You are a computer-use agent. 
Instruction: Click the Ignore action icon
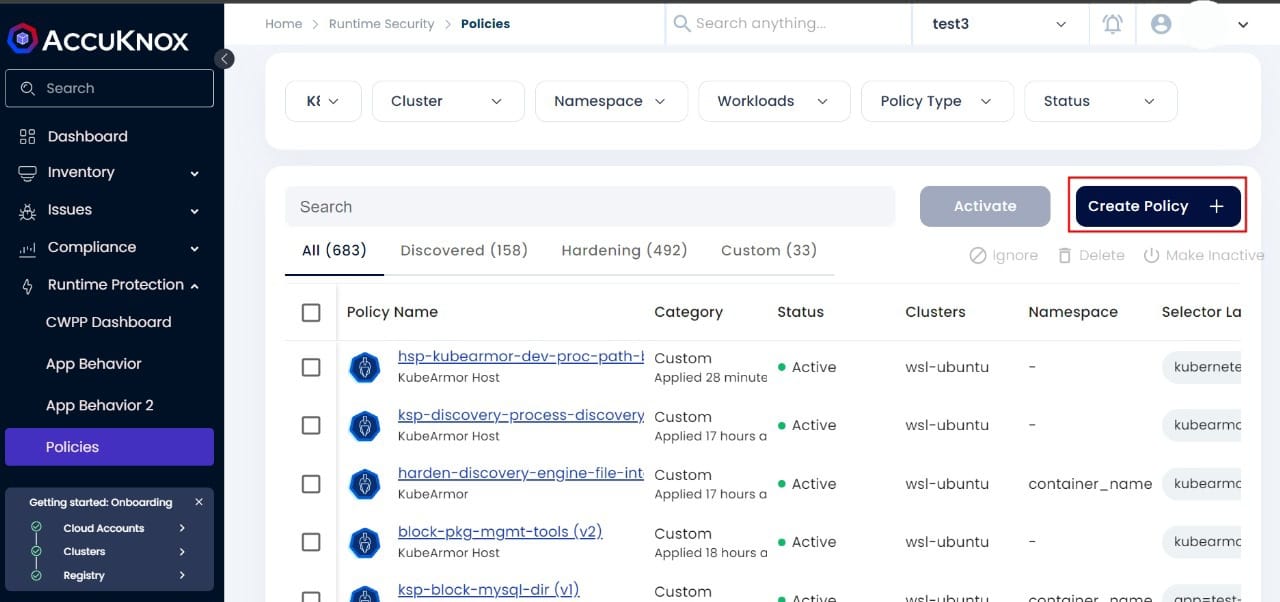pos(978,255)
